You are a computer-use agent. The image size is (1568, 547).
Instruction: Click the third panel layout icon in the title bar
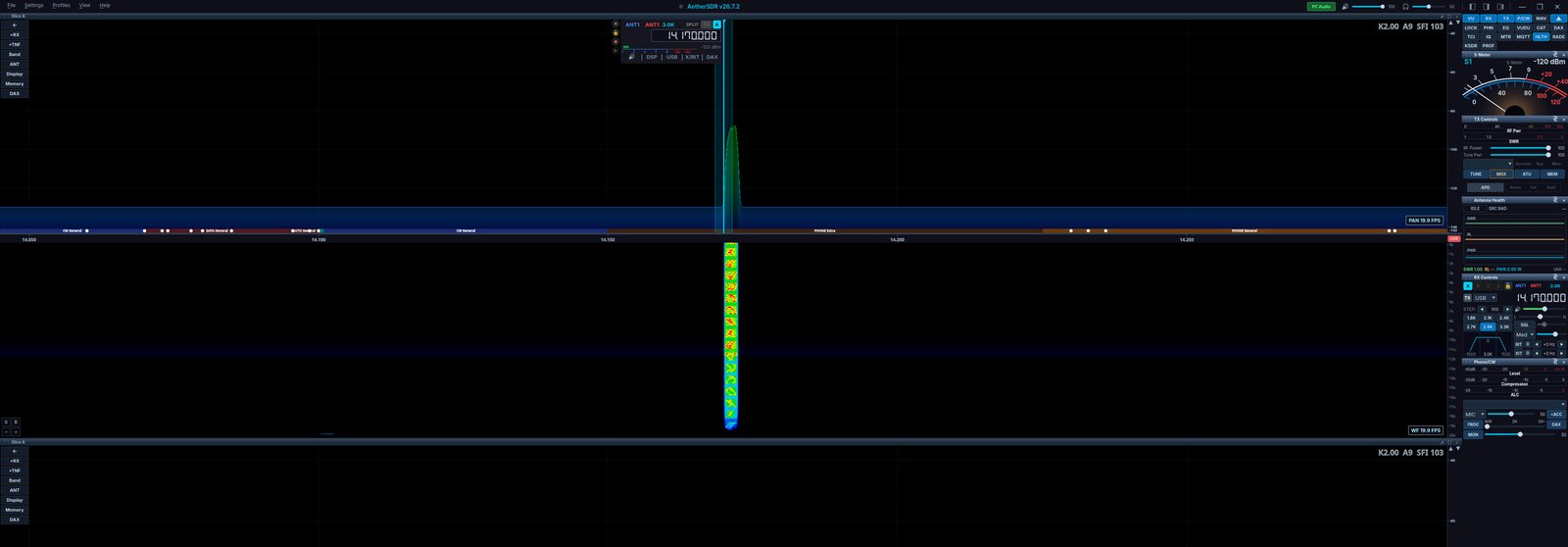coord(1500,7)
